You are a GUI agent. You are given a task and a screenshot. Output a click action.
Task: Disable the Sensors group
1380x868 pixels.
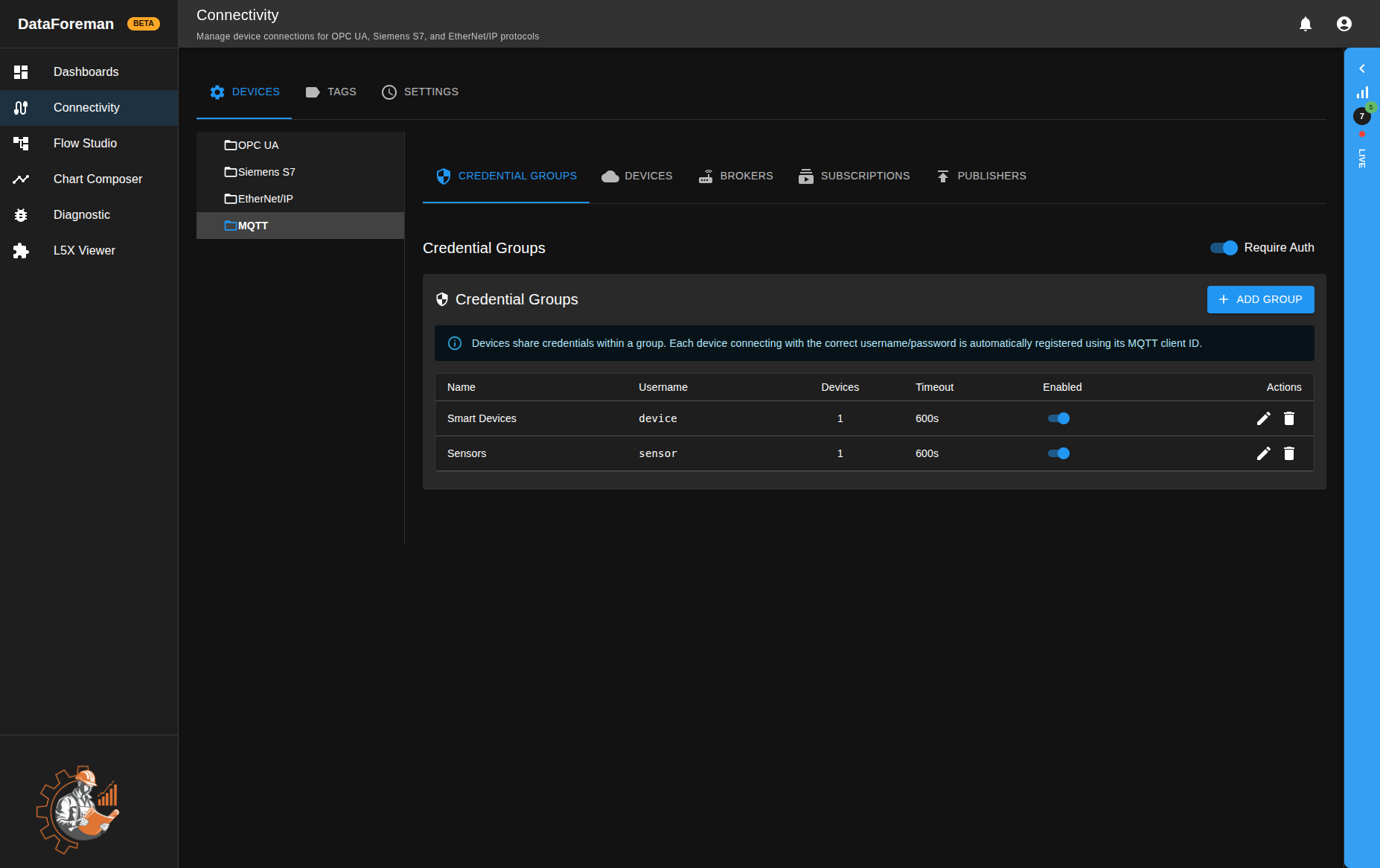(x=1058, y=453)
